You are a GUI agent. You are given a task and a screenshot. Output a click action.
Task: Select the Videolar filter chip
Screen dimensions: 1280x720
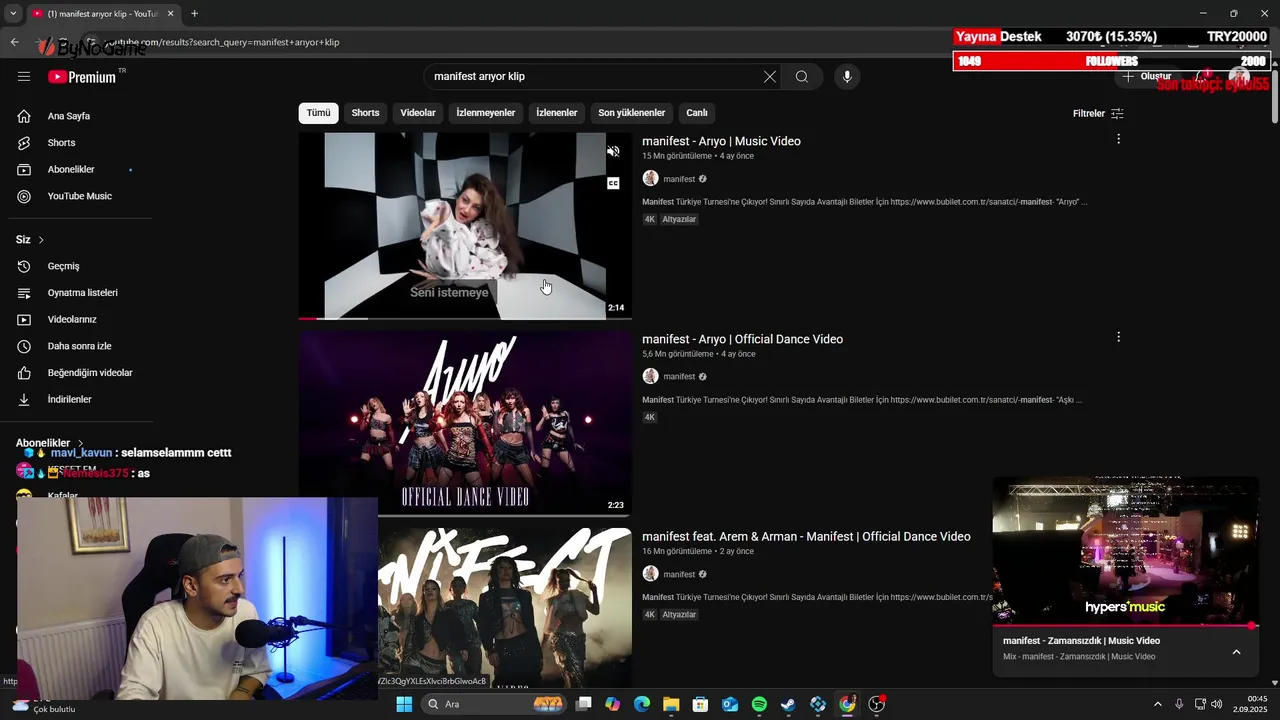coord(418,113)
